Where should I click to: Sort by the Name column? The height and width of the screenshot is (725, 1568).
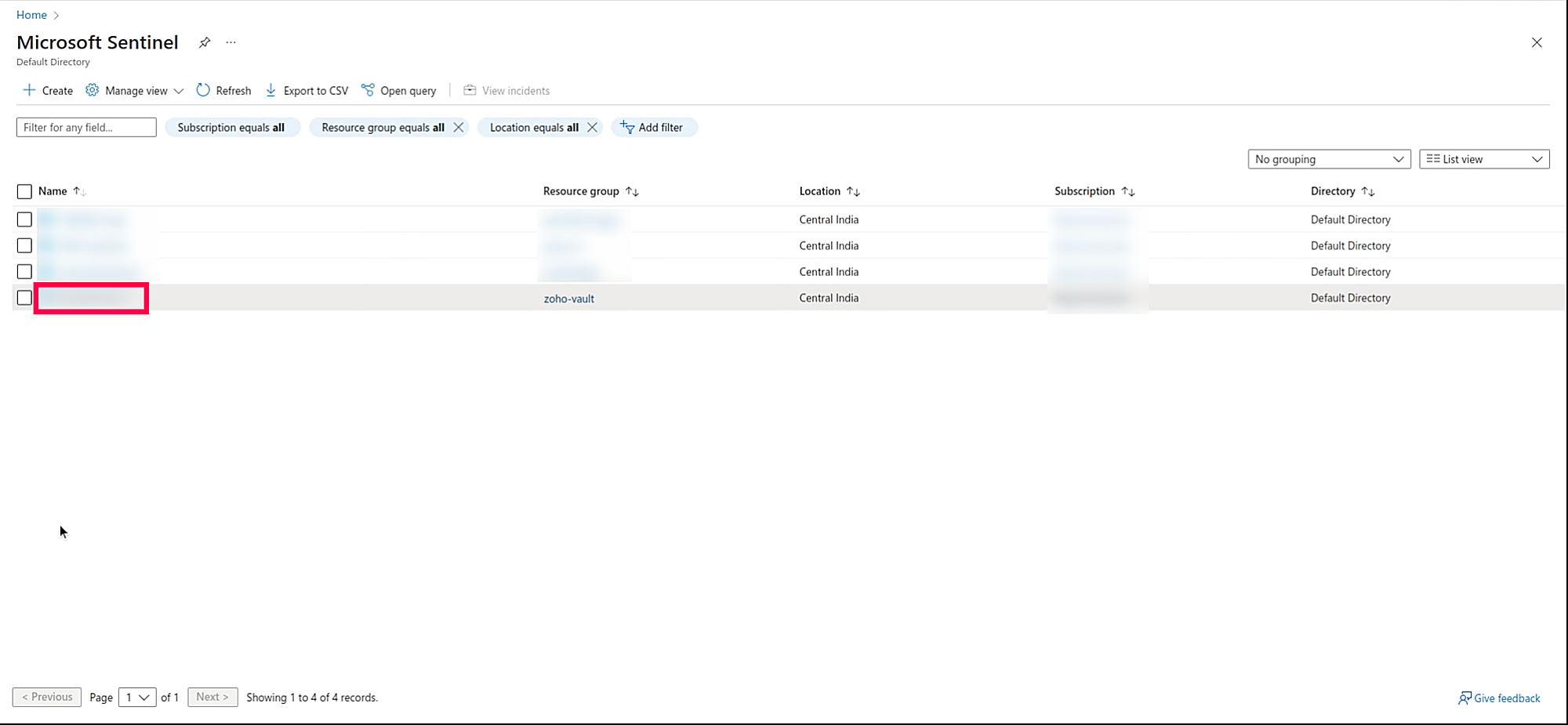pos(61,191)
